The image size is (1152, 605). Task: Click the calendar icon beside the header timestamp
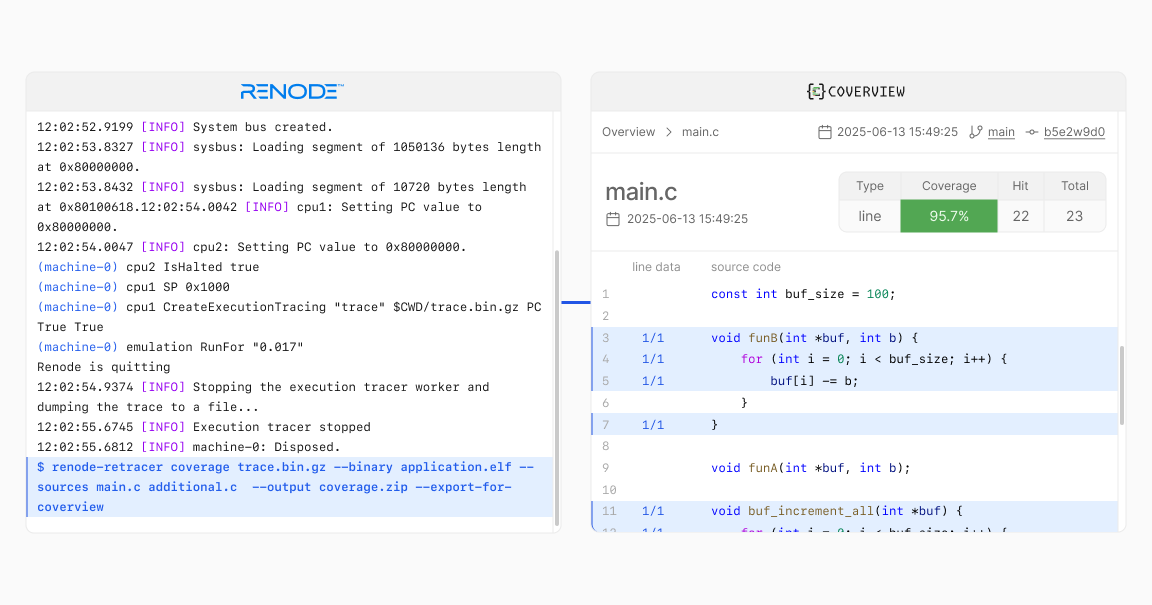[825, 131]
